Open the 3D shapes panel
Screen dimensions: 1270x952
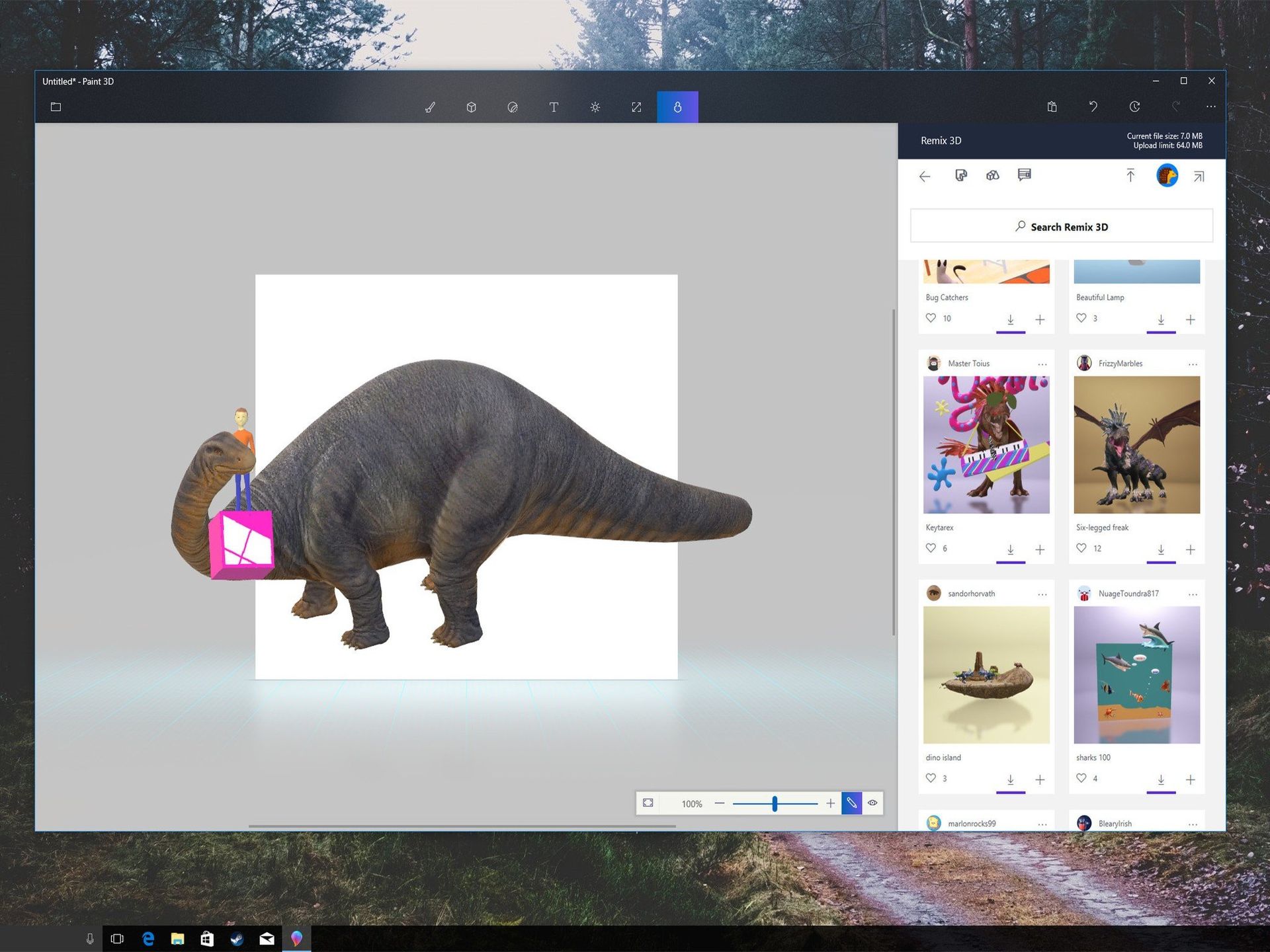(472, 106)
